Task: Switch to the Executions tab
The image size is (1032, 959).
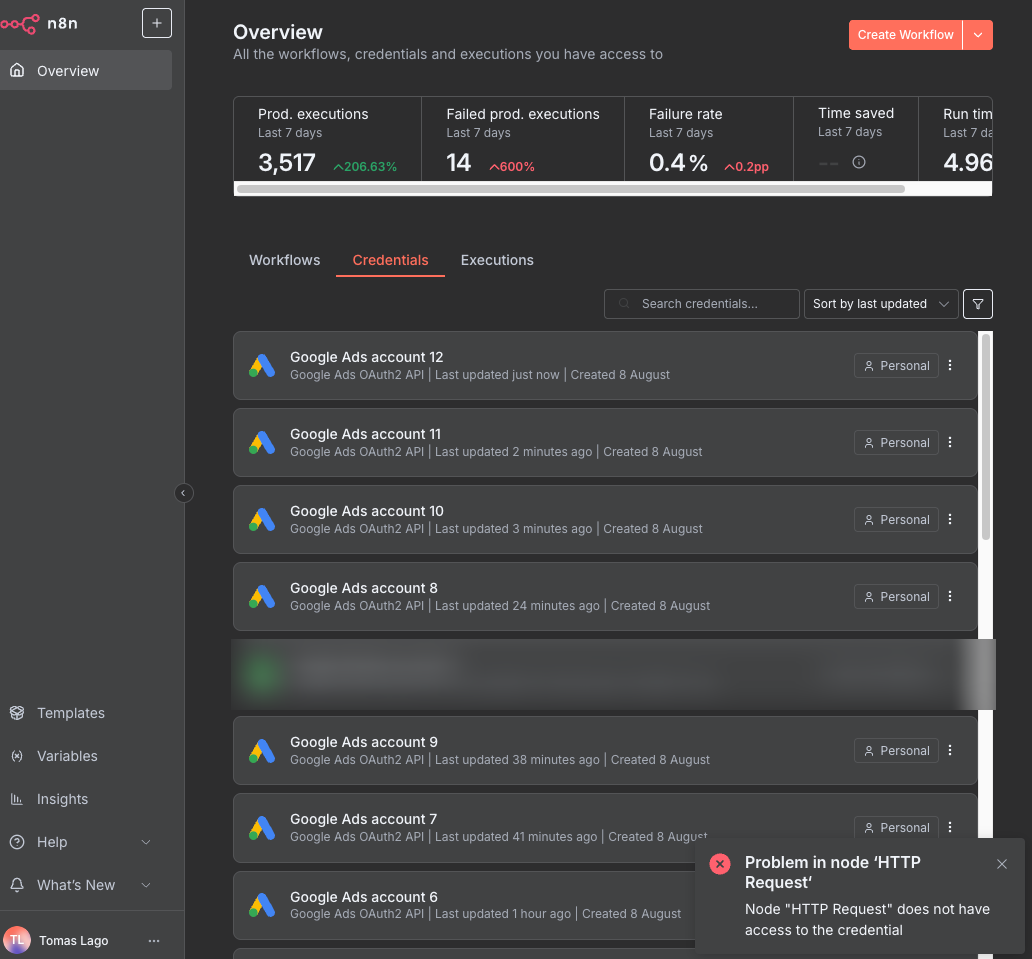Action: 497,260
